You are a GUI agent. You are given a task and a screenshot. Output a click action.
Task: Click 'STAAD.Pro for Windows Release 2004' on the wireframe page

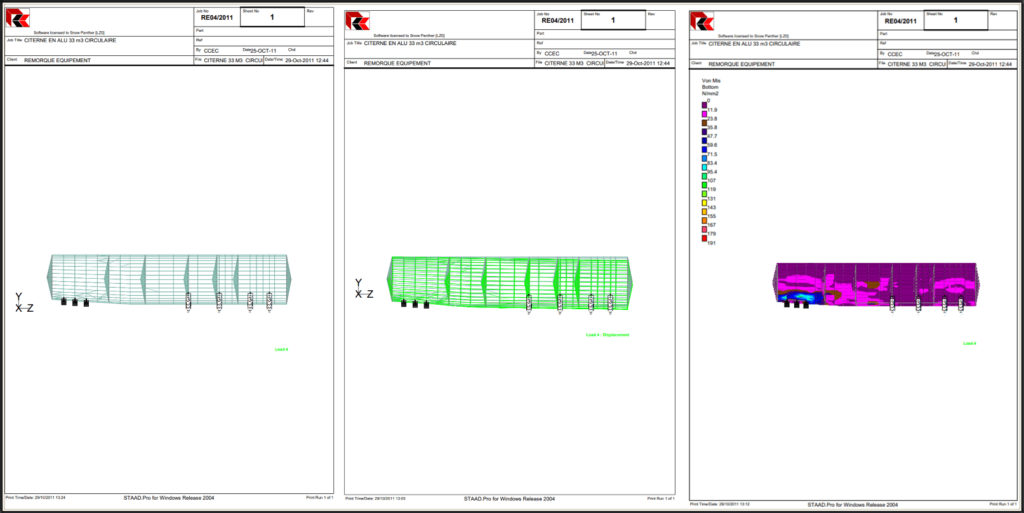[x=169, y=497]
